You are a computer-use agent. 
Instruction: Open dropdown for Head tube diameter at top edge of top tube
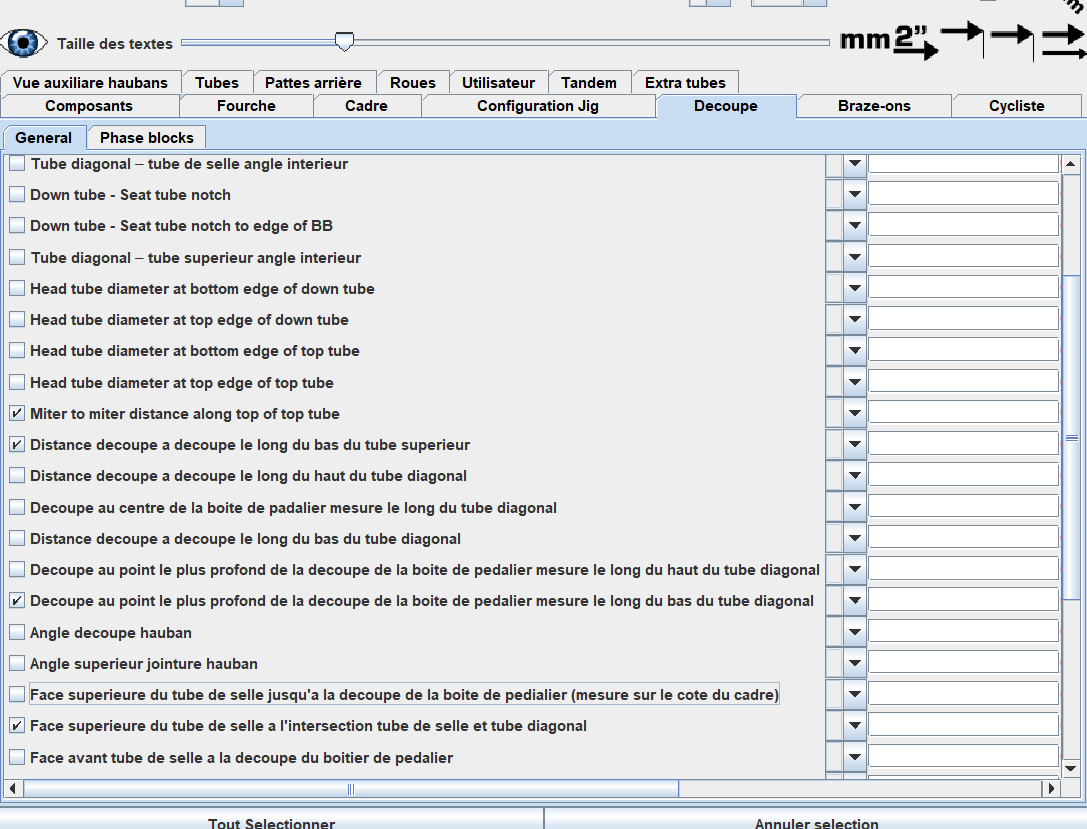pyautogui.click(x=855, y=382)
